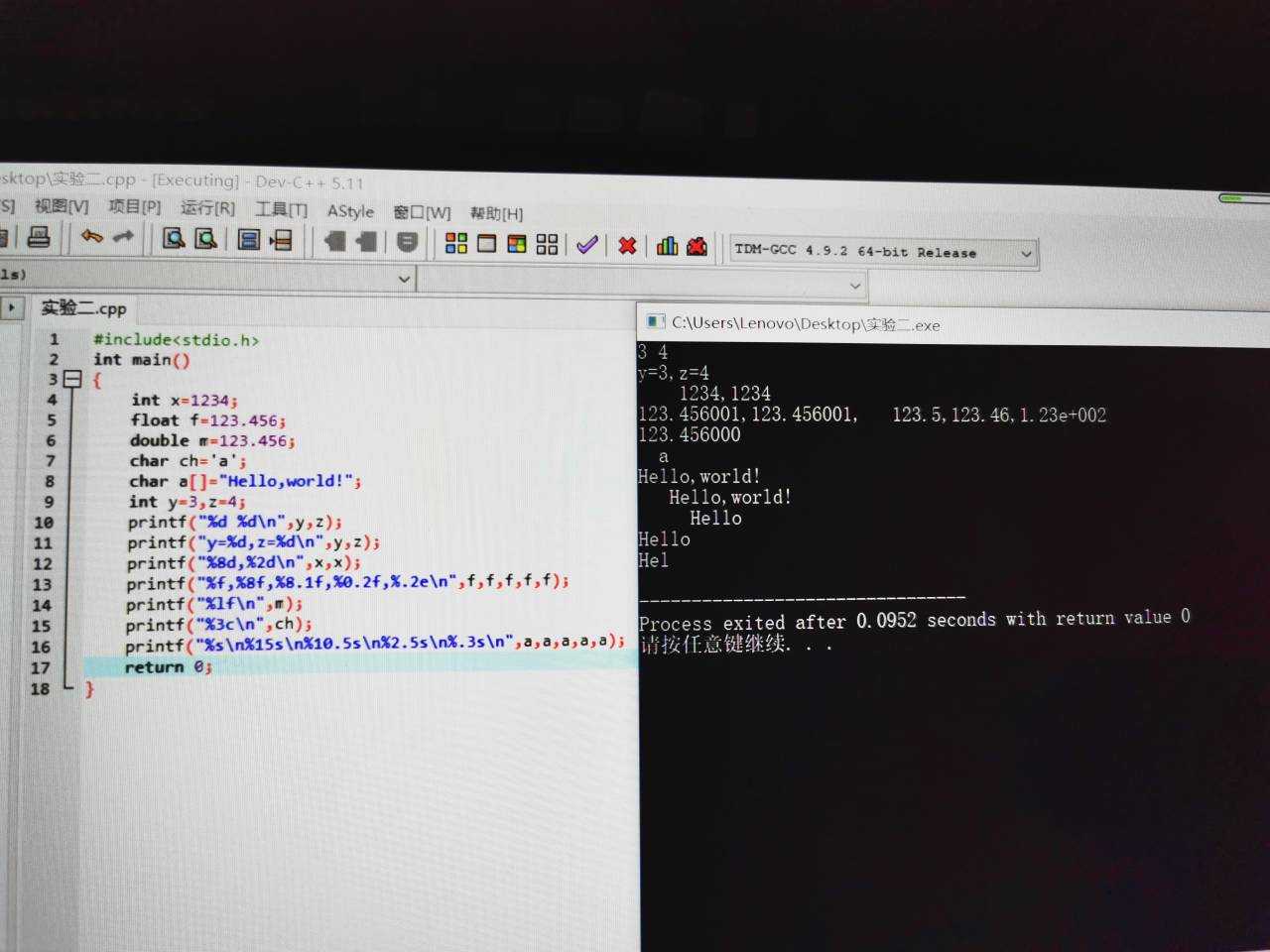Expand the TDM-GCC 4.9.2 compiler dropdown
The image size is (1270, 952).
point(1026,254)
